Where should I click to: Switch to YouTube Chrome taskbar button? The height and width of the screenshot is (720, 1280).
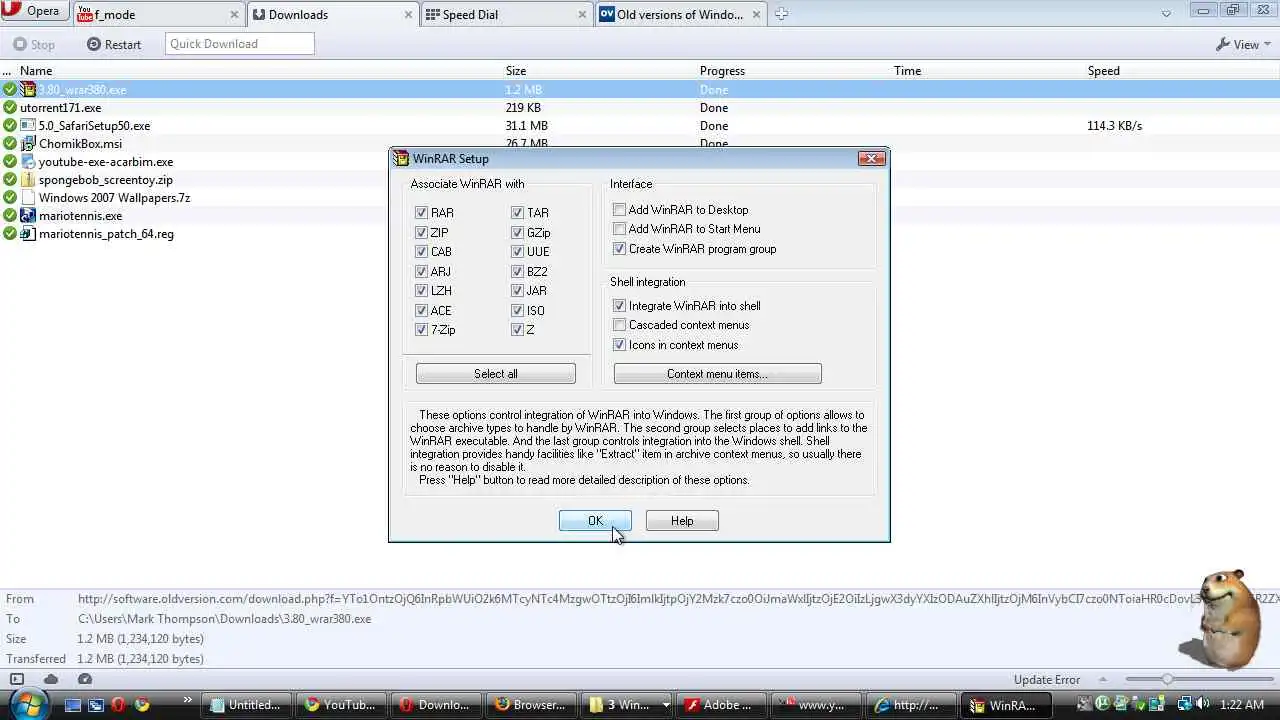click(x=340, y=705)
